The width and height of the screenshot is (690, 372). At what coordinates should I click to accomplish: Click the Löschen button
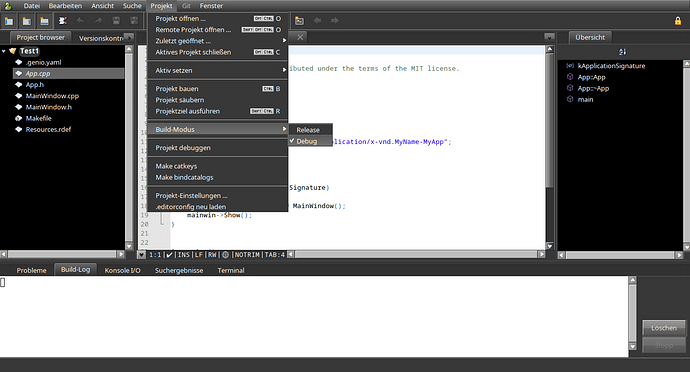[x=664, y=328]
